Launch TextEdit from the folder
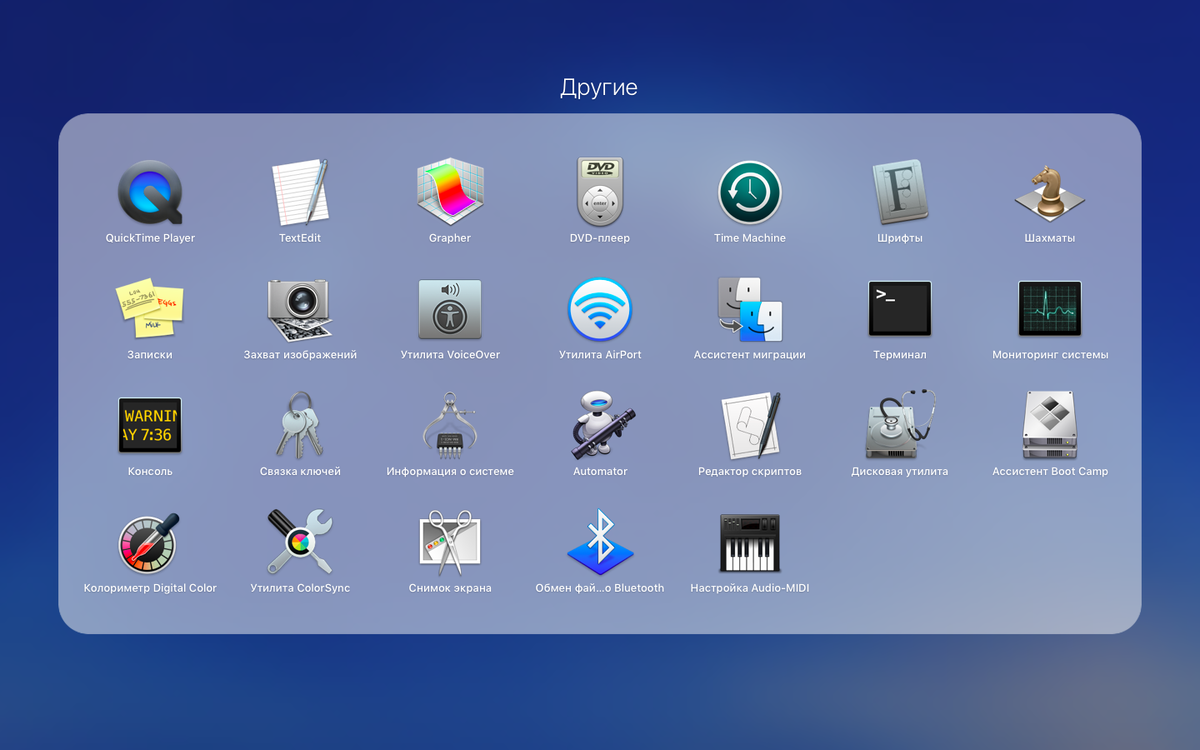This screenshot has width=1200, height=750. [x=300, y=192]
